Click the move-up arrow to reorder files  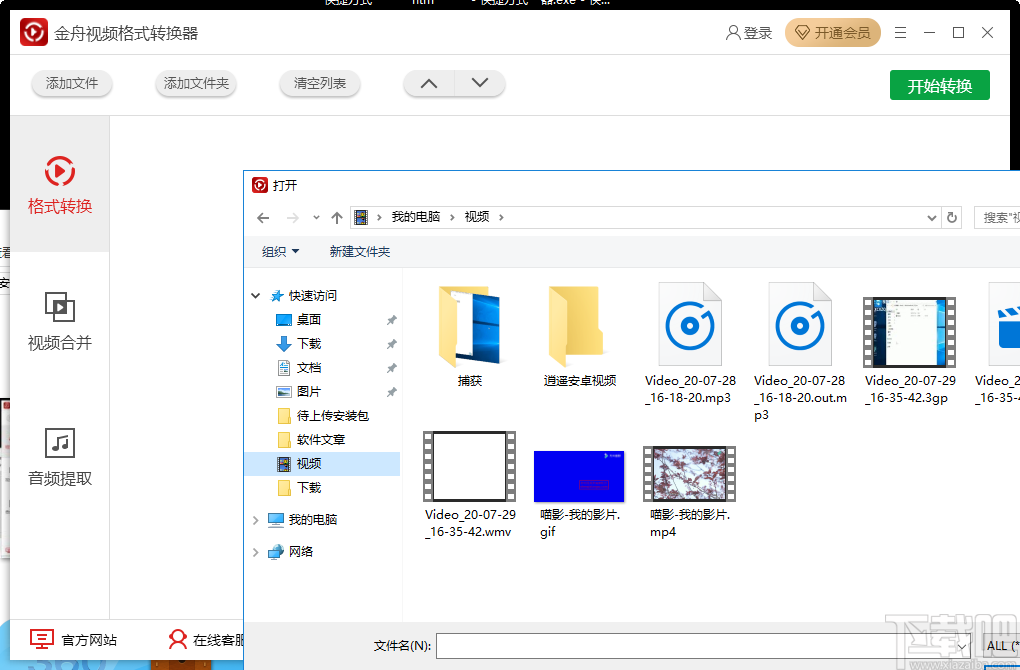pos(428,83)
